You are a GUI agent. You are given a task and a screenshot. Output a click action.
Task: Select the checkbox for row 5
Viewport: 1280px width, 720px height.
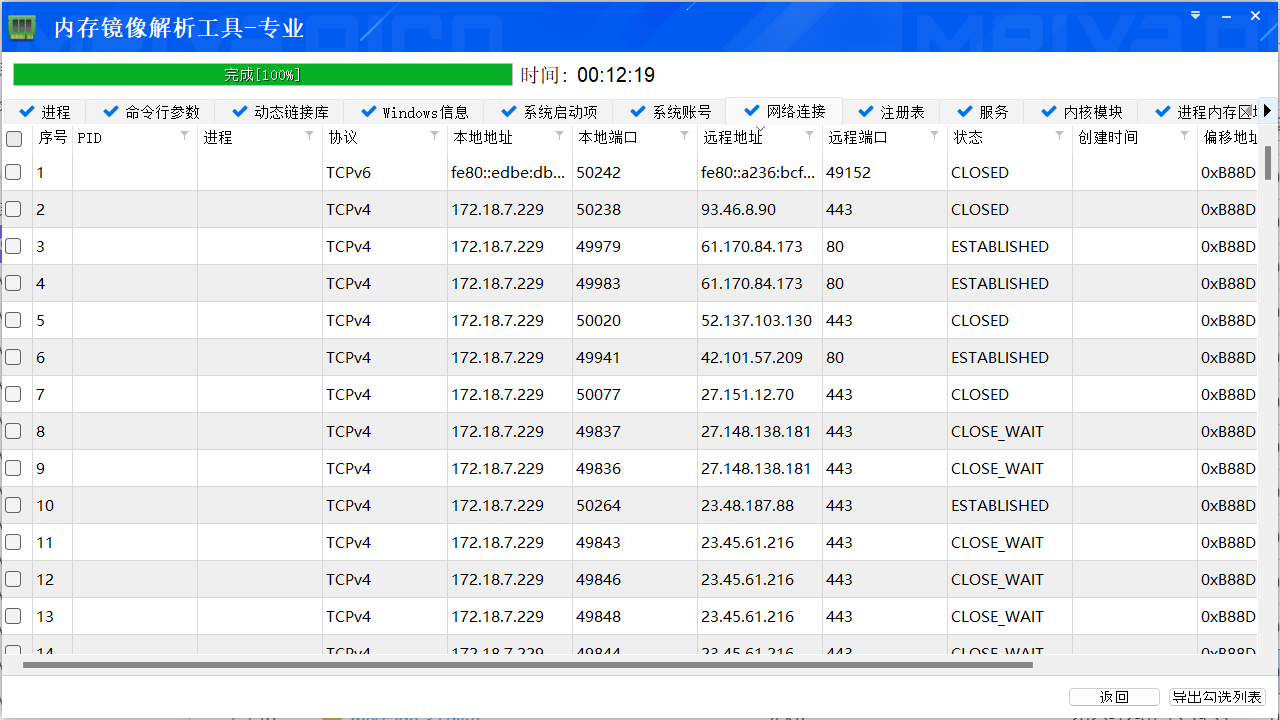click(x=13, y=320)
